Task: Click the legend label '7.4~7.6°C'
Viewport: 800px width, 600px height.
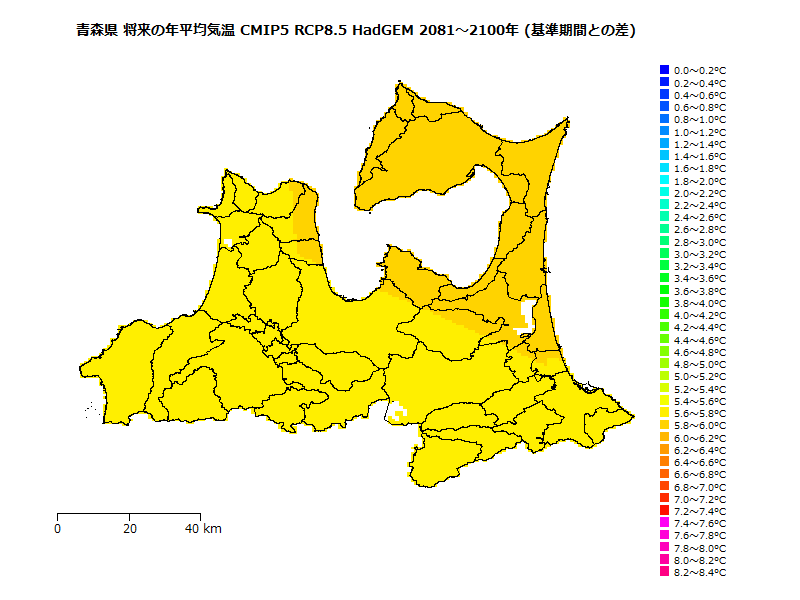Action: tap(700, 524)
